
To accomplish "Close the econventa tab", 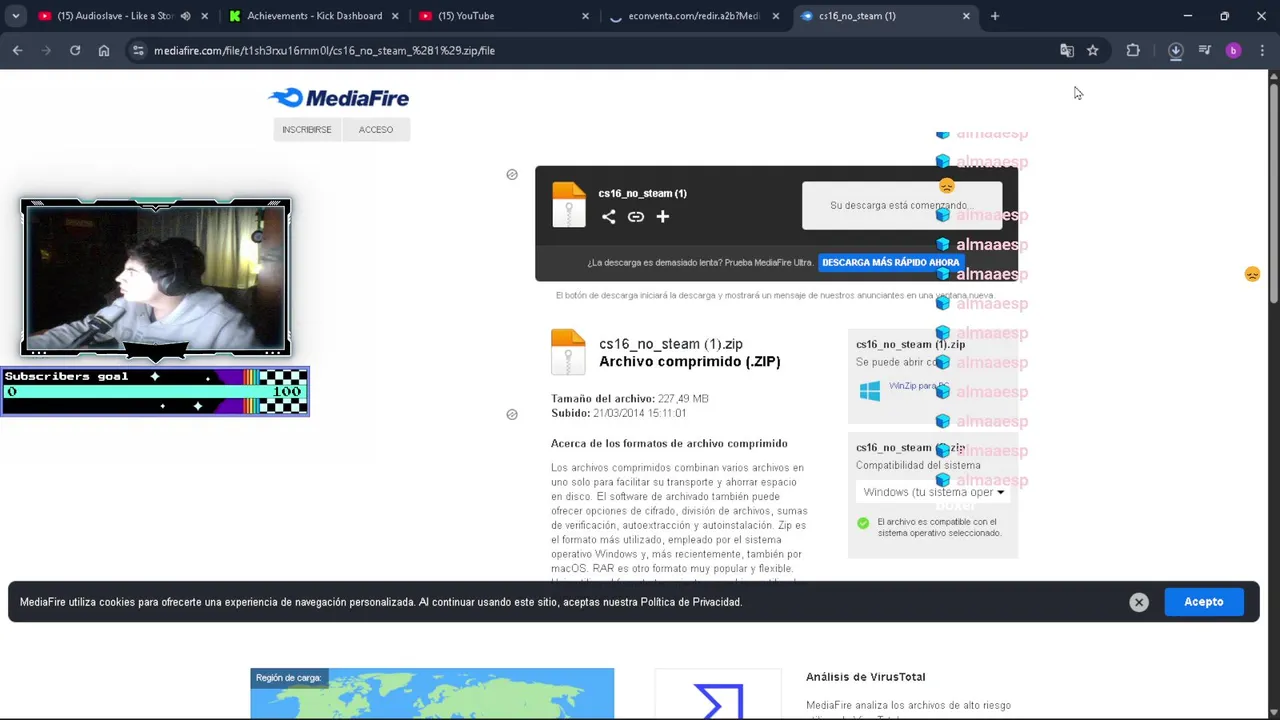I will (776, 16).
